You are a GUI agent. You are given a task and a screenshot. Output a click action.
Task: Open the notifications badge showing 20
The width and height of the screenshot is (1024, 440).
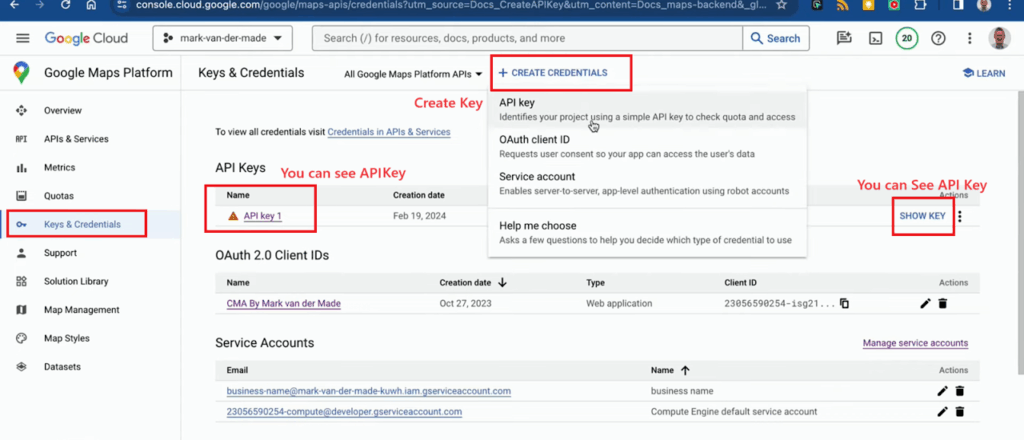(906, 39)
